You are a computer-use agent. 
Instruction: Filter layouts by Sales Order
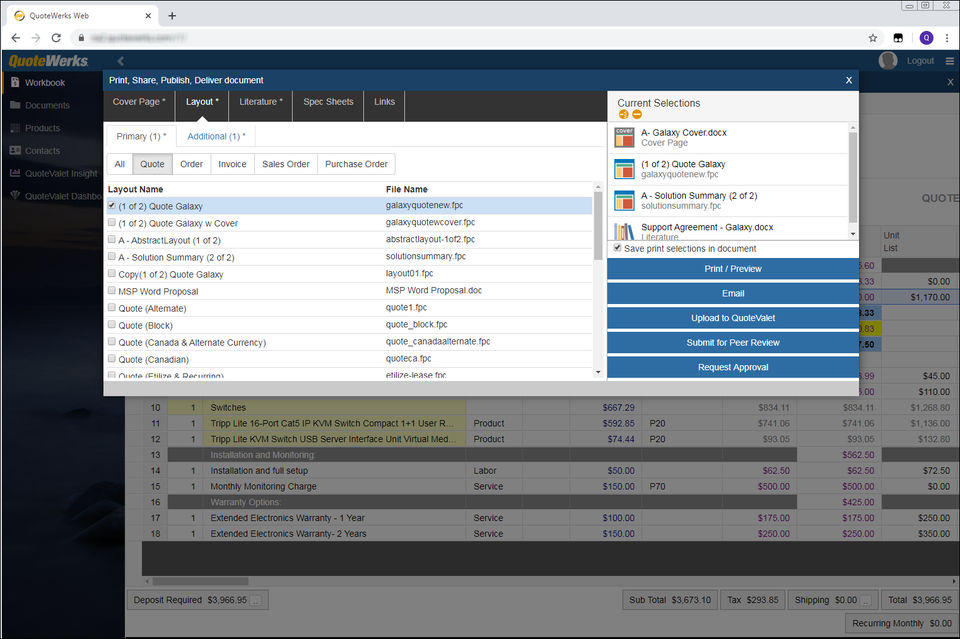(286, 164)
